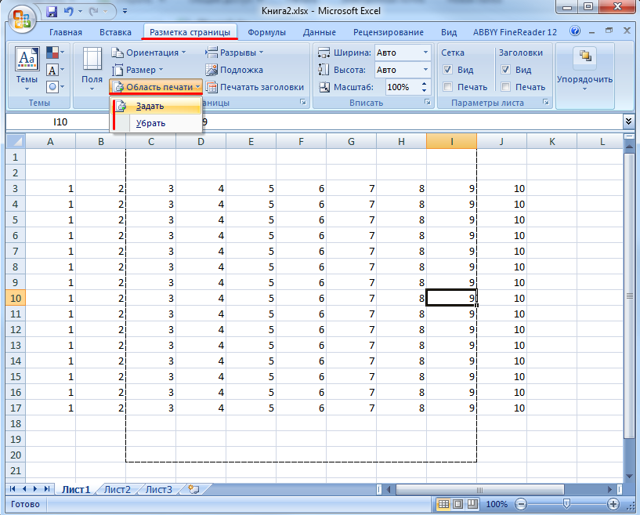Open Excel help icon

click(575, 31)
